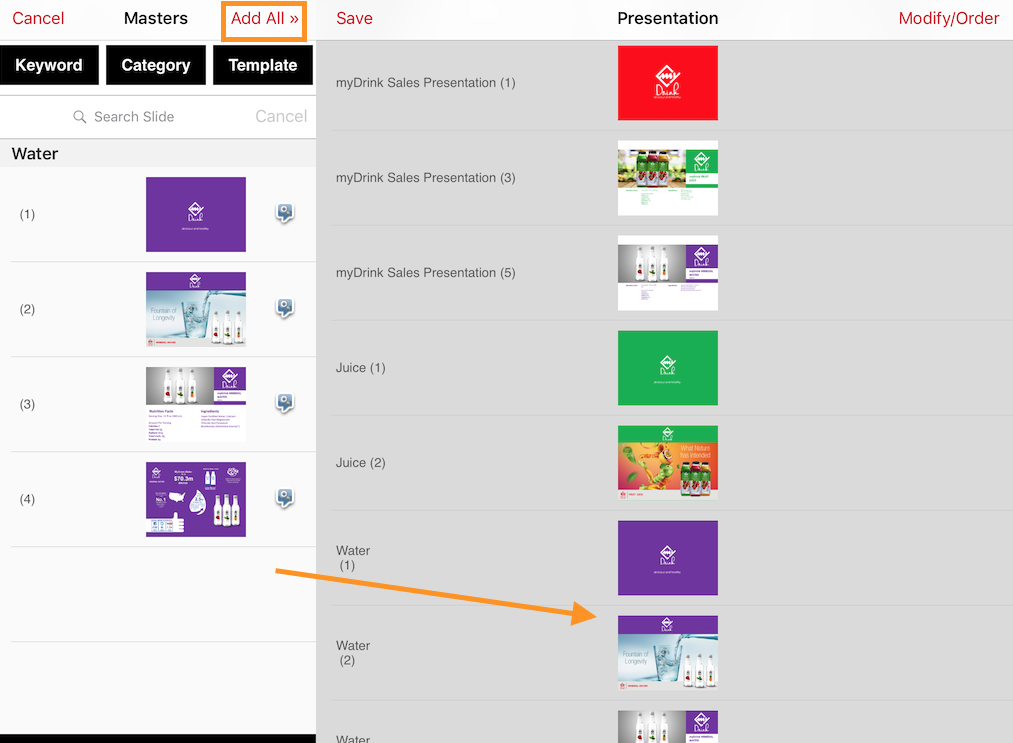Tap the note icon beside Water slide 2
Viewport: 1013px width, 743px height.
(285, 308)
